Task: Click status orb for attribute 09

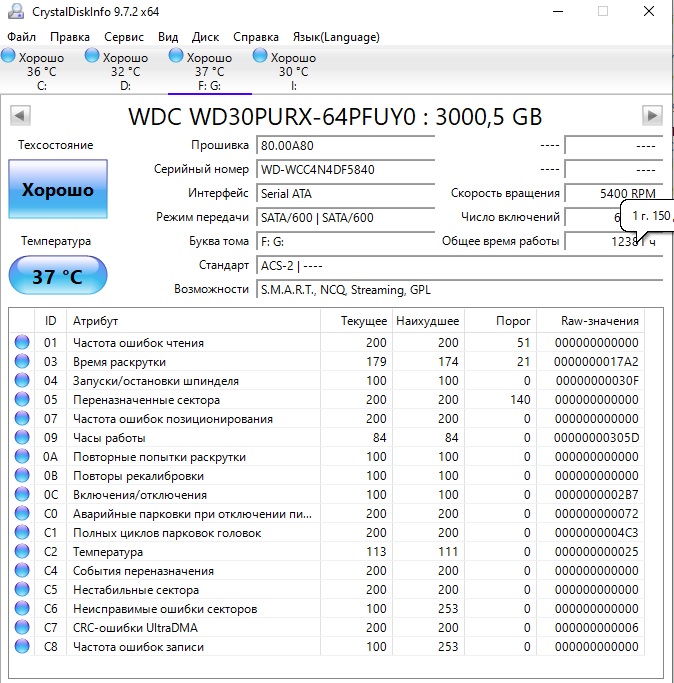Action: [22, 437]
